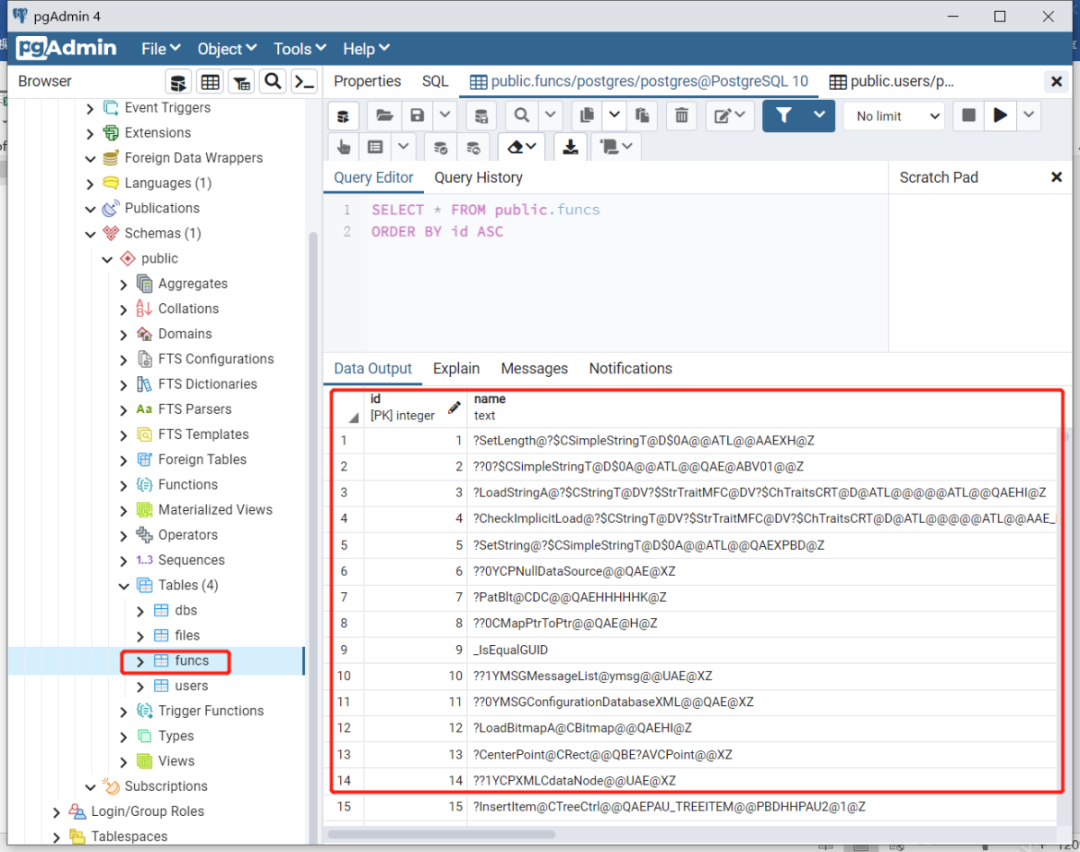Click the Delete rows trash icon
The height and width of the screenshot is (852, 1080).
pos(681,115)
